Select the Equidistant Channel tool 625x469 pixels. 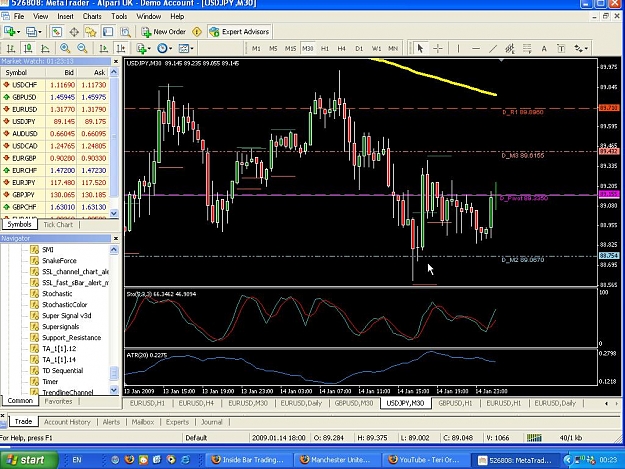510,49
